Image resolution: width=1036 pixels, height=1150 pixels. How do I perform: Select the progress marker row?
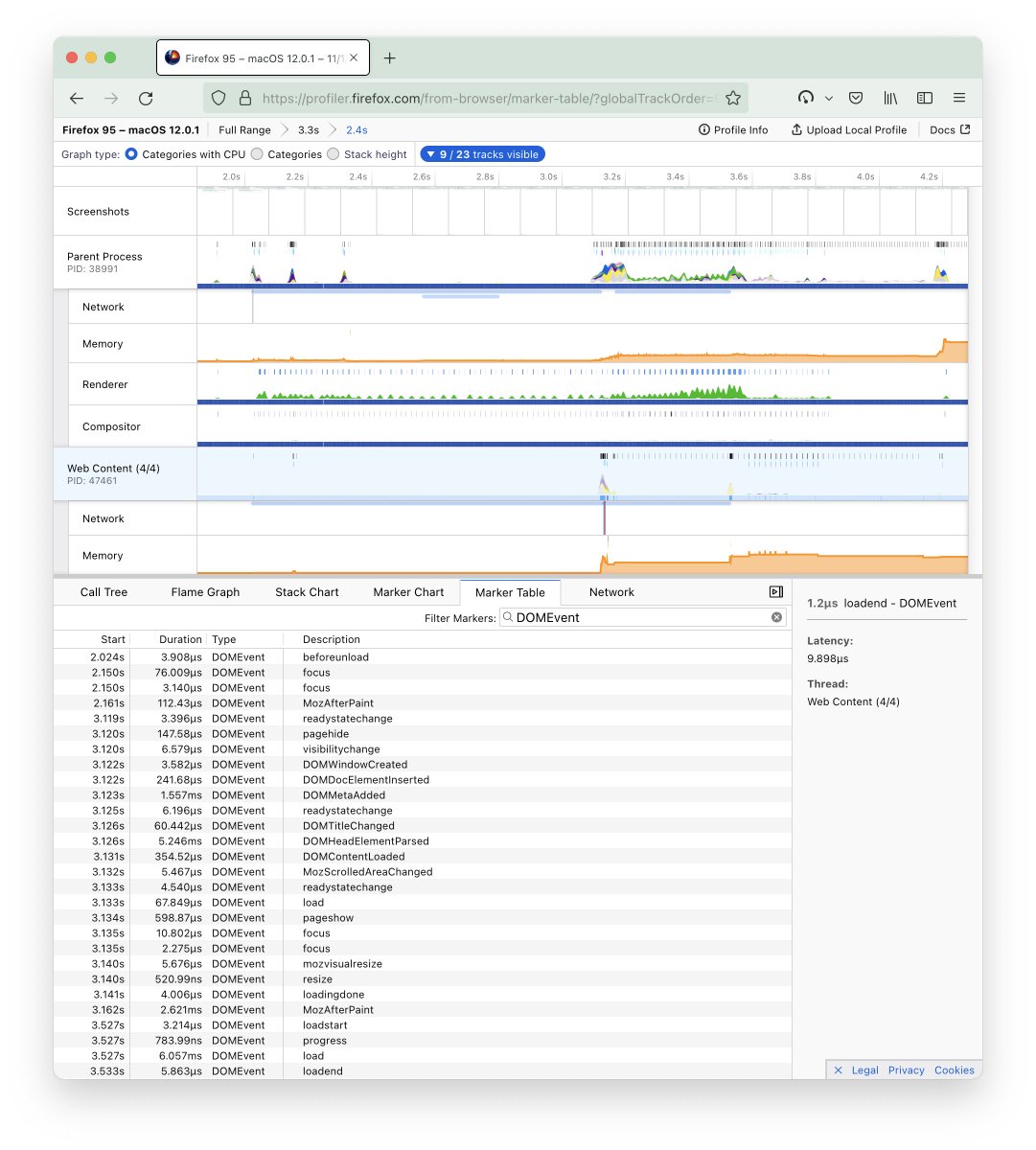point(423,1041)
